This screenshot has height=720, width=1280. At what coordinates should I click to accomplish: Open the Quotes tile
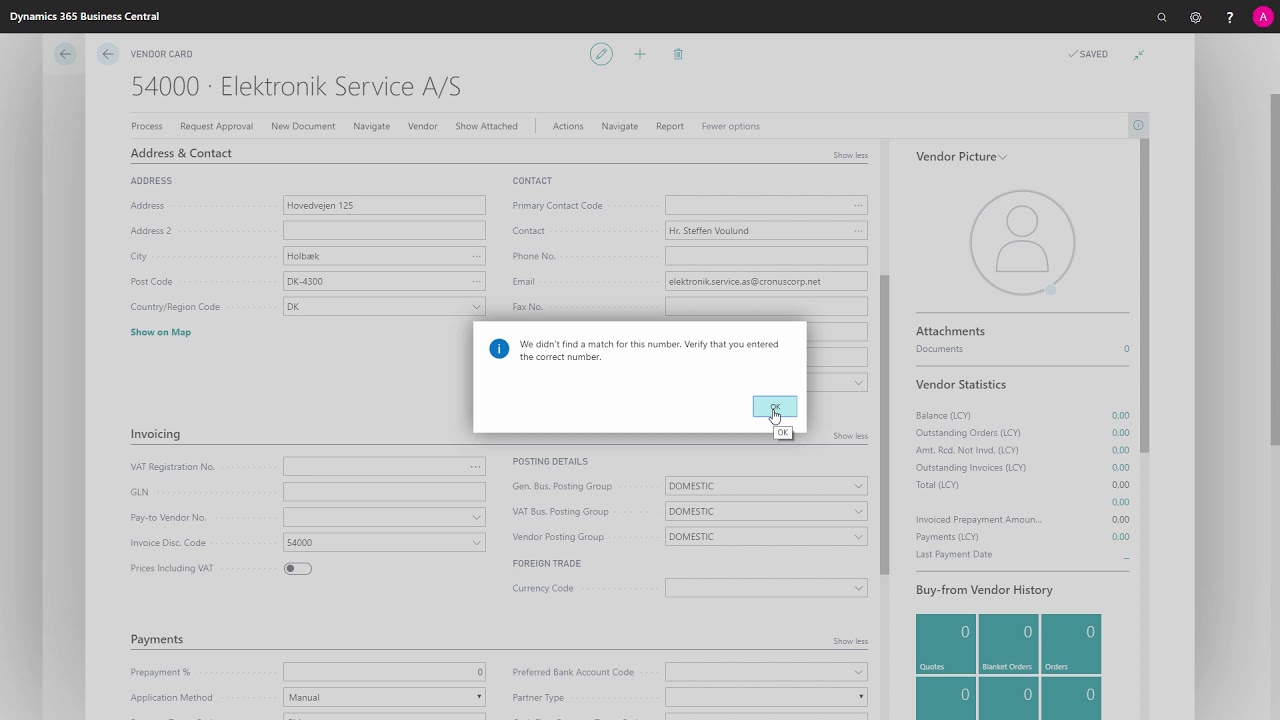click(x=946, y=644)
